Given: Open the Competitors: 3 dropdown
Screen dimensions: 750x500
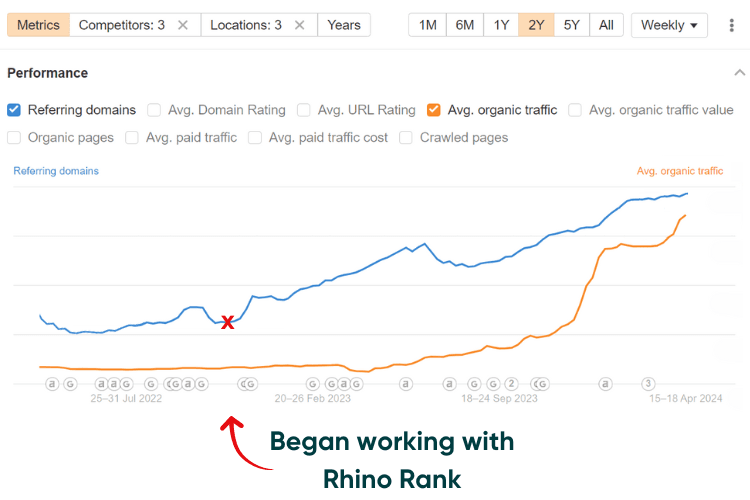Looking at the screenshot, I should [x=121, y=25].
